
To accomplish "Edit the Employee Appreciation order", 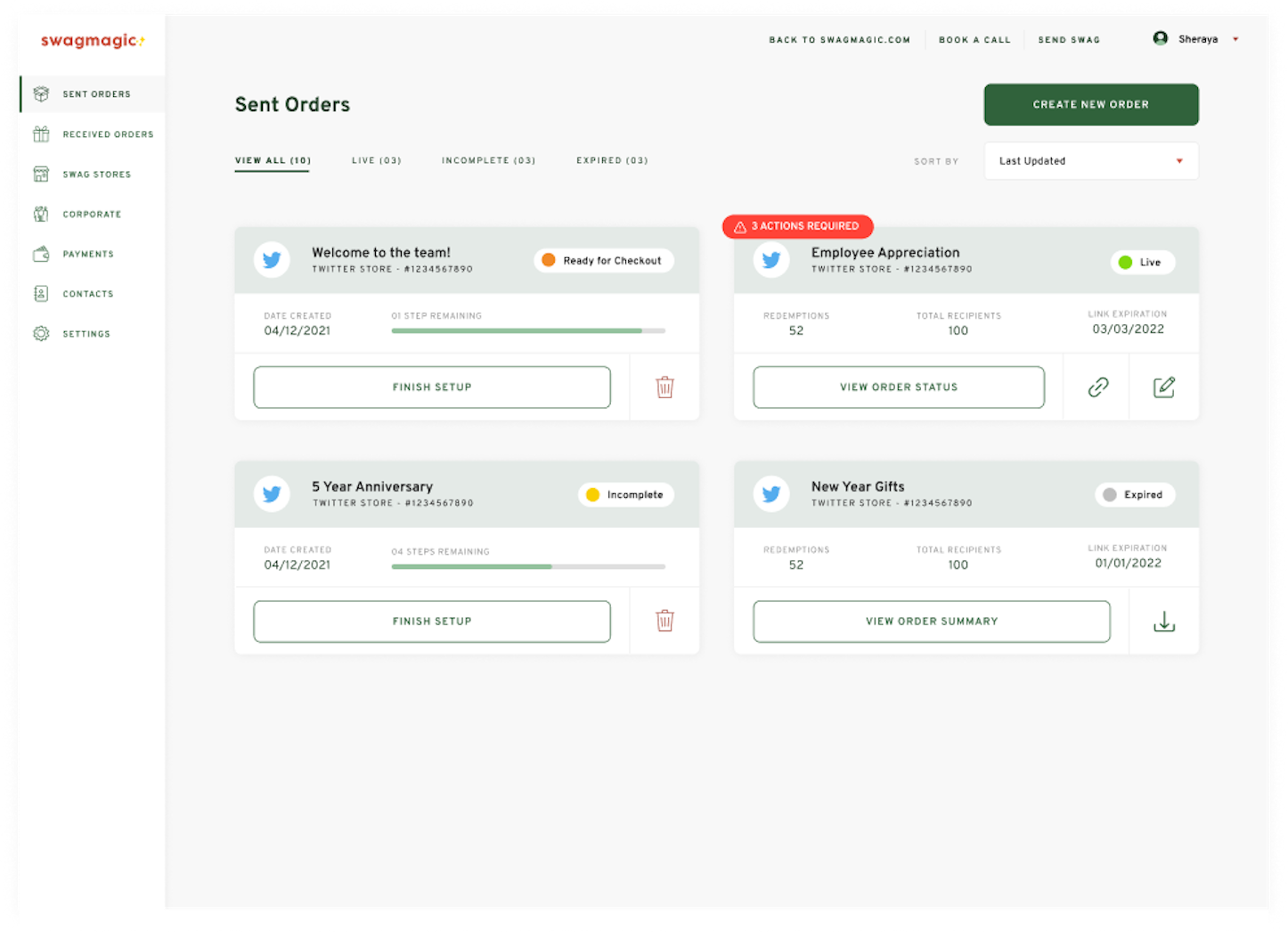I will 1163,386.
